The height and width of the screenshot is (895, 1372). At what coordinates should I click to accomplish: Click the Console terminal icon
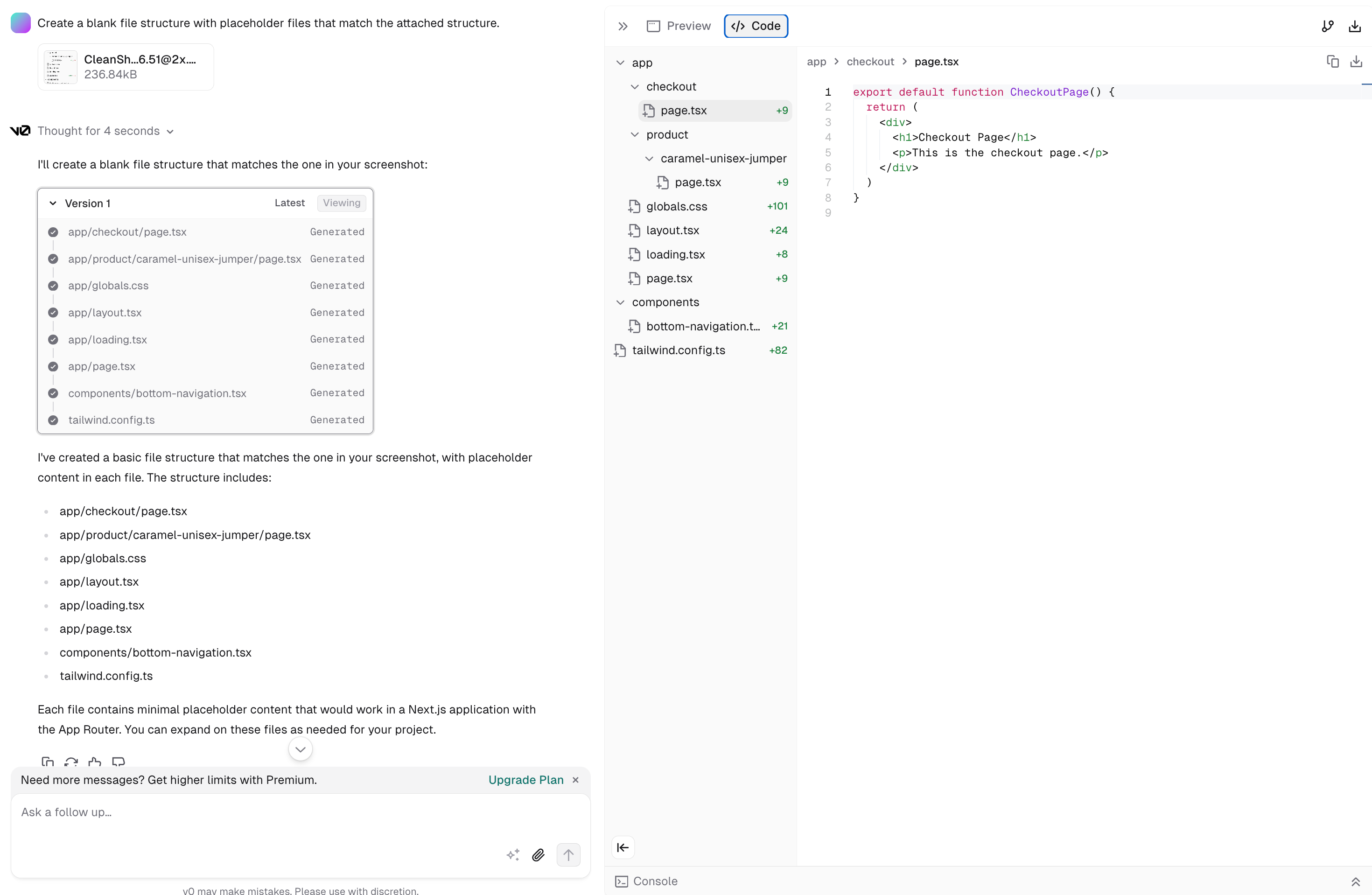tap(621, 881)
